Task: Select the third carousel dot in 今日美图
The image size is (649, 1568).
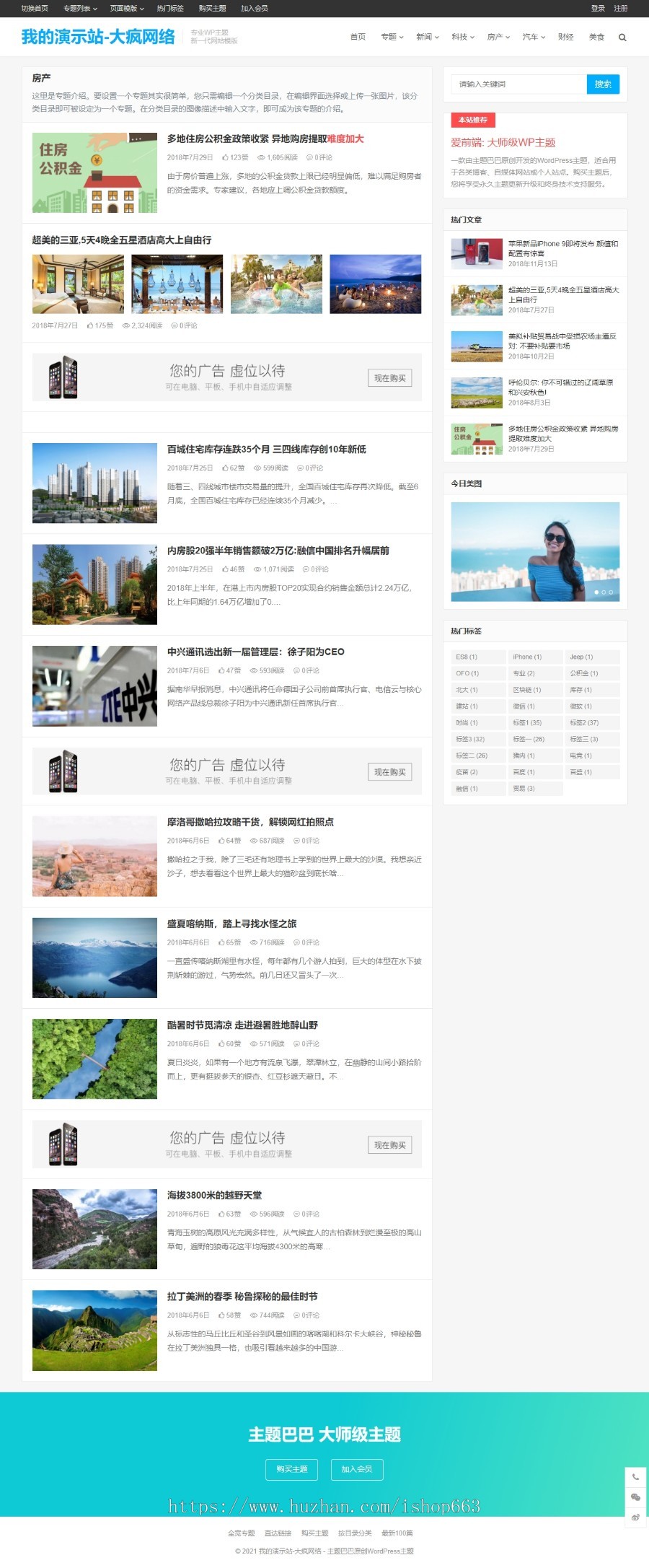Action: (x=611, y=592)
